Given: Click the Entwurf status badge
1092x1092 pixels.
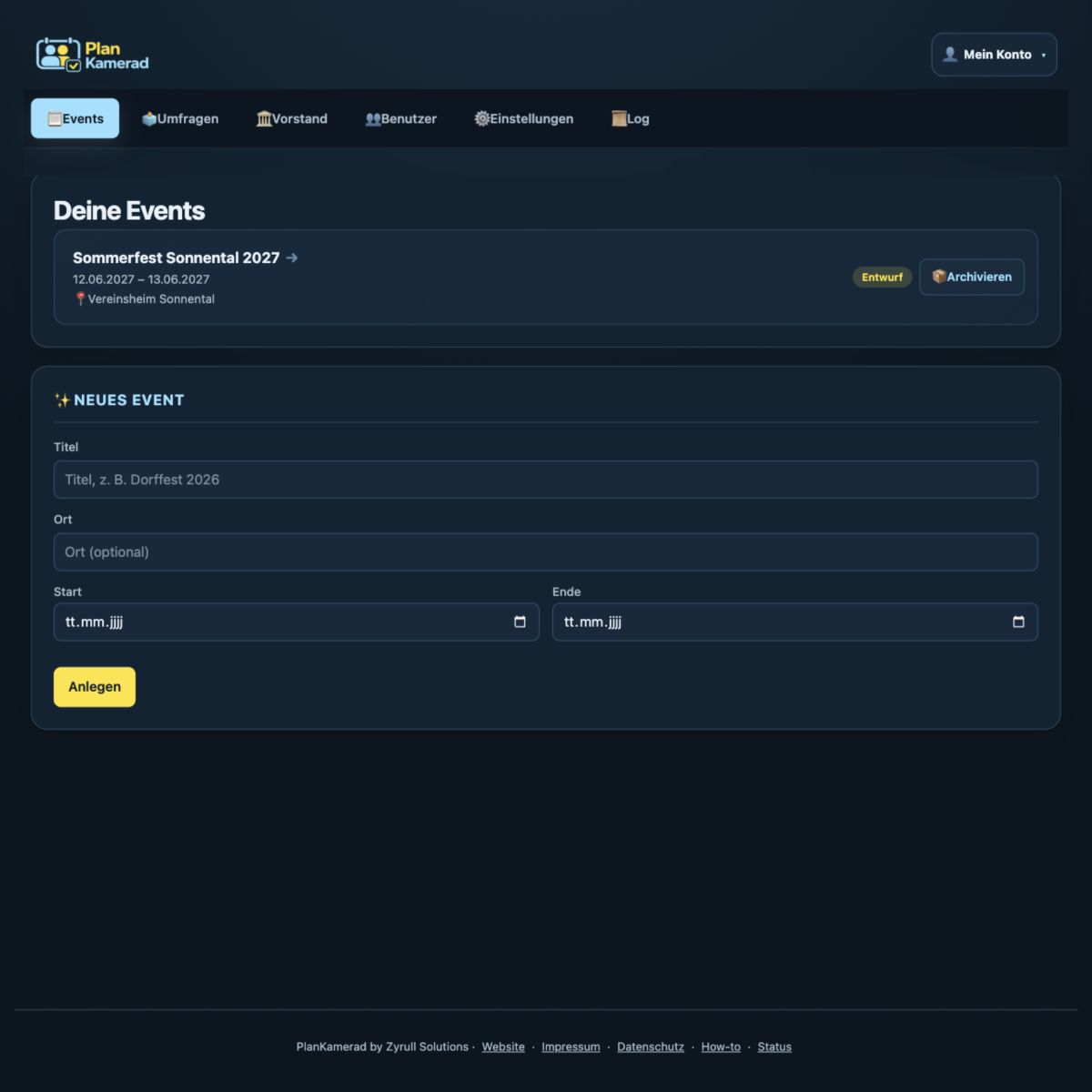Looking at the screenshot, I should (882, 277).
